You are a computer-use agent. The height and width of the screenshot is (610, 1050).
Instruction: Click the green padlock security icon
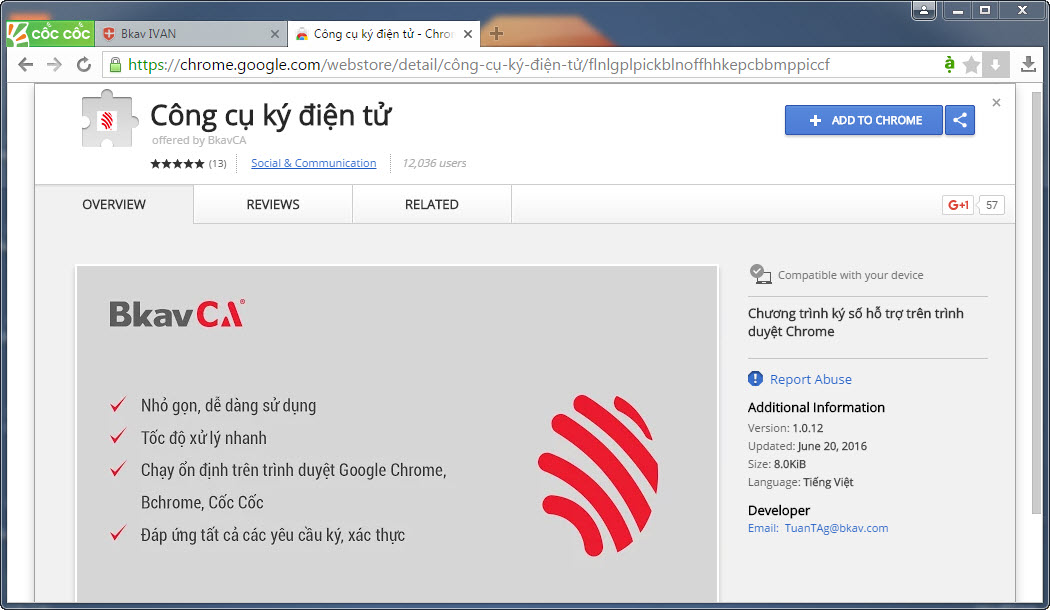click(115, 65)
